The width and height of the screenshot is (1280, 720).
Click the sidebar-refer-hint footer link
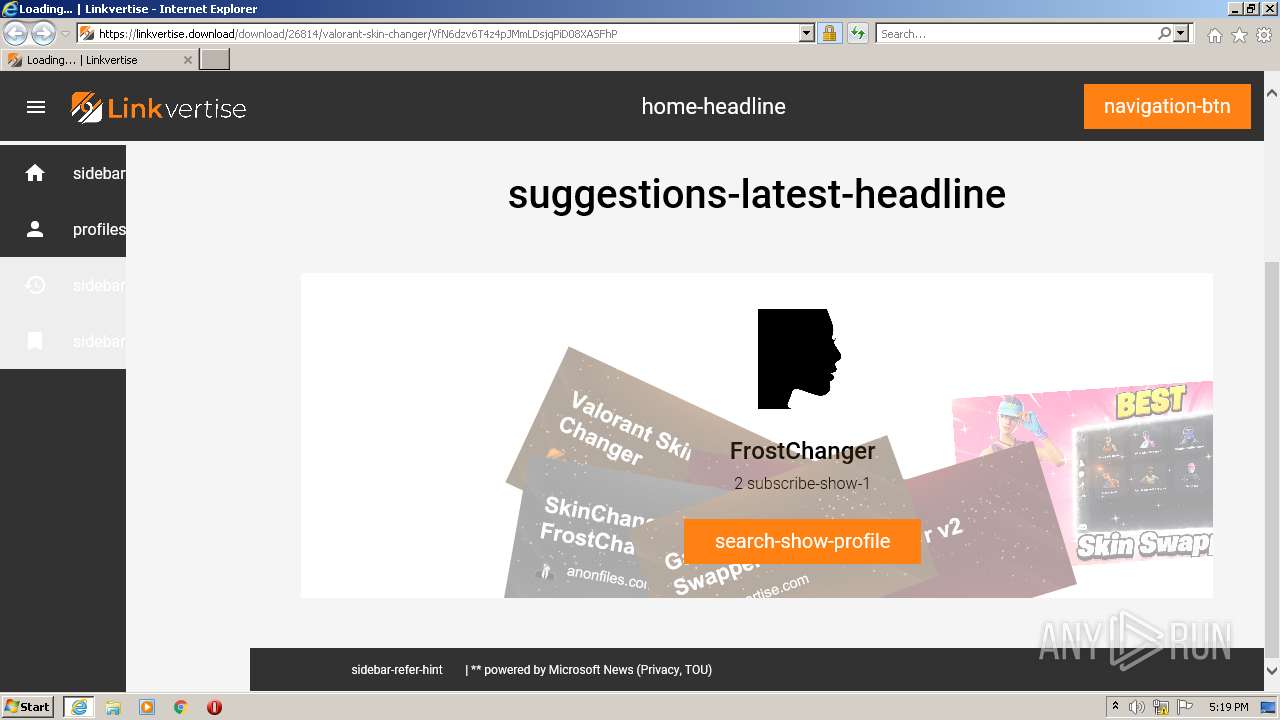click(397, 670)
